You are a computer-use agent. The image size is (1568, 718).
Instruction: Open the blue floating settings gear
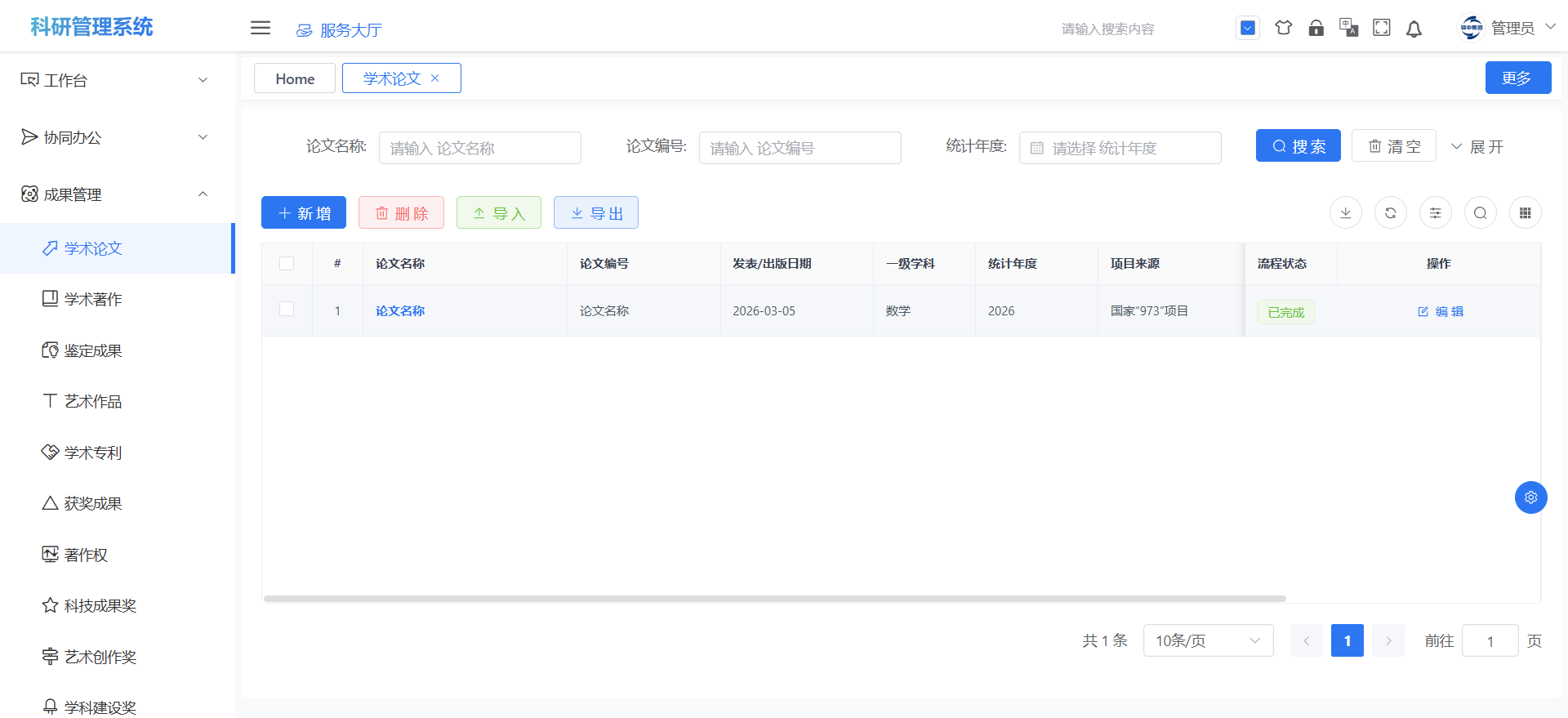[1530, 497]
